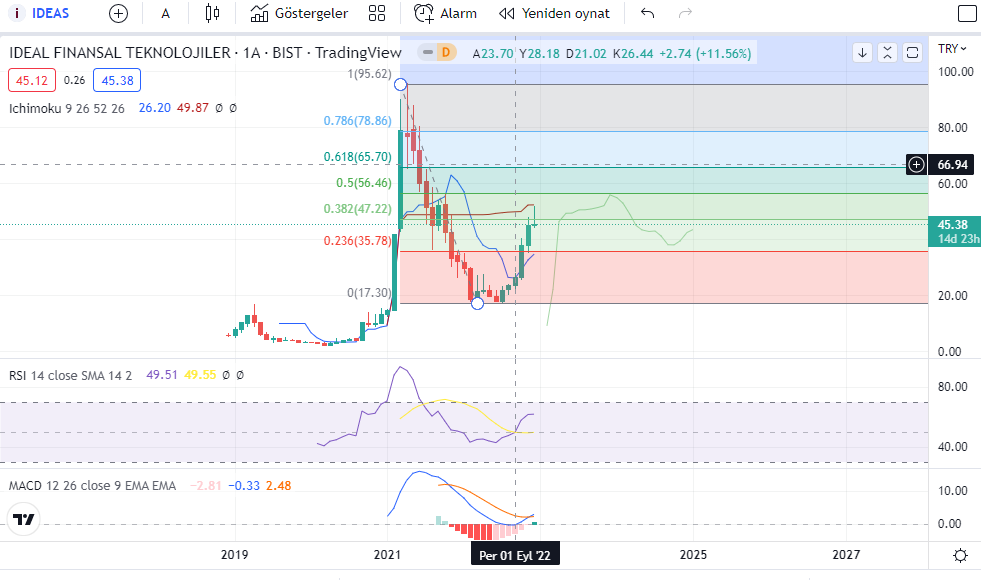Click the 60.00 price axis label
This screenshot has width=981, height=580.
point(953,184)
